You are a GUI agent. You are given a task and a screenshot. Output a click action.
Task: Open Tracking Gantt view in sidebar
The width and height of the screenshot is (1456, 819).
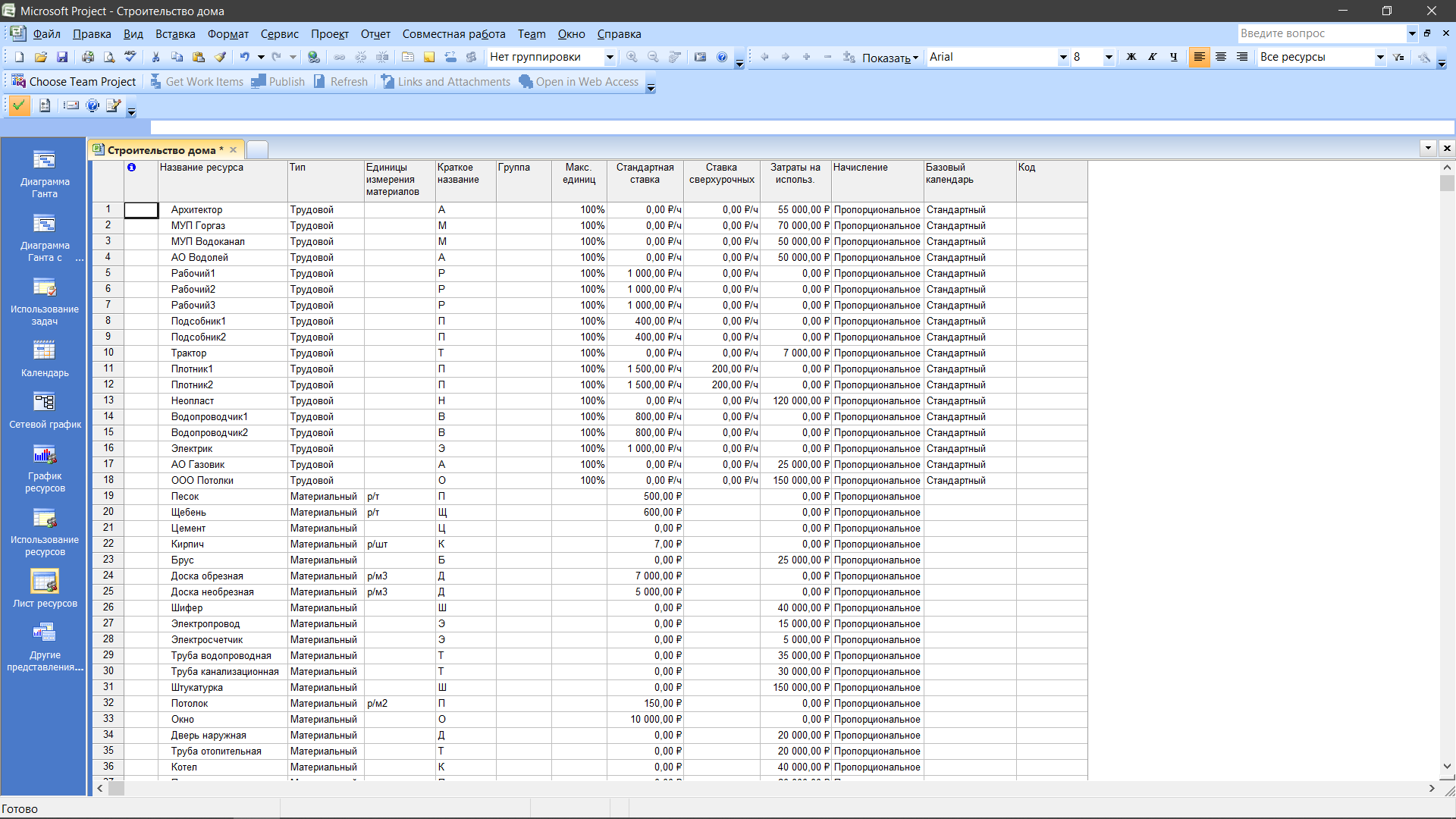tap(45, 237)
